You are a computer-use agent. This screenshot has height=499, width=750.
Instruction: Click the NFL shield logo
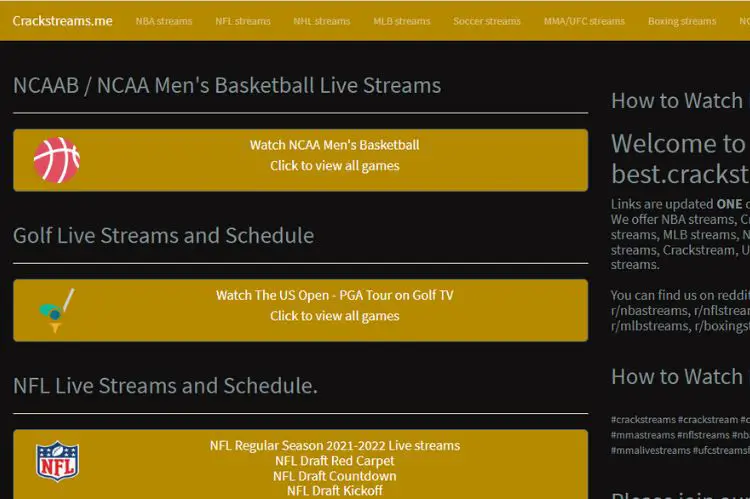coord(57,461)
